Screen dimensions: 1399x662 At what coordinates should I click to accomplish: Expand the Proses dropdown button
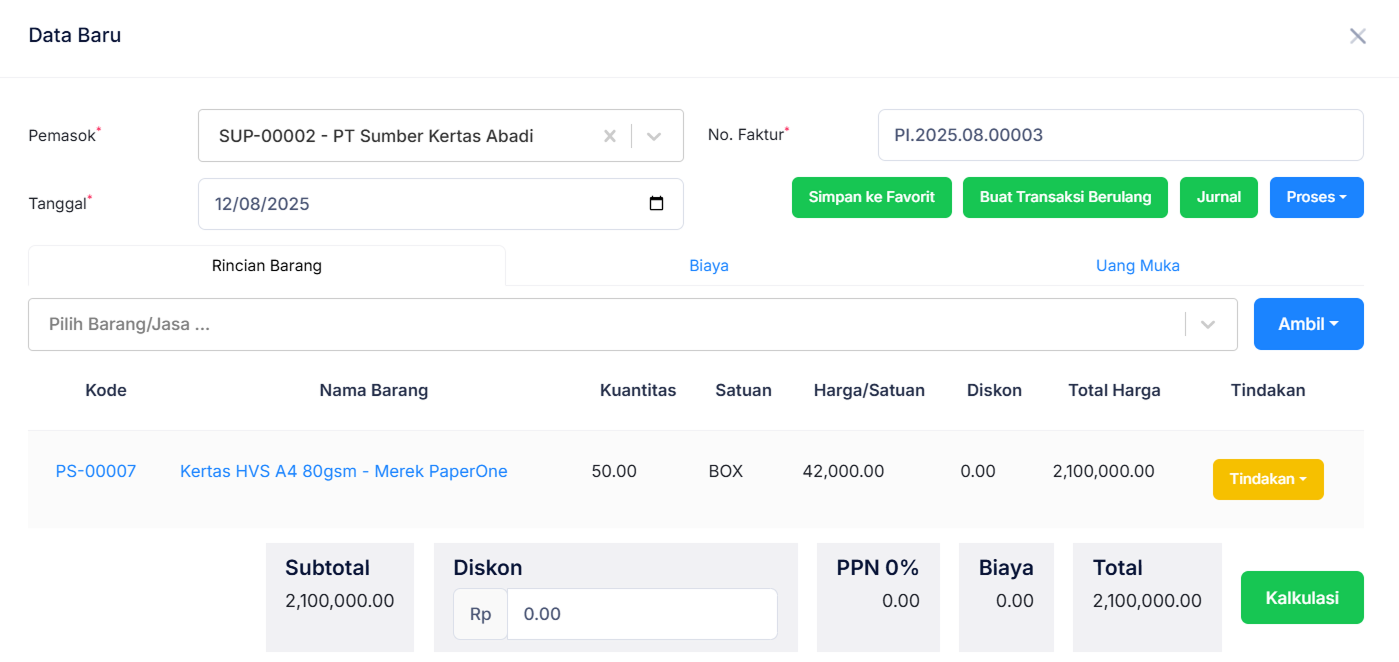1316,197
